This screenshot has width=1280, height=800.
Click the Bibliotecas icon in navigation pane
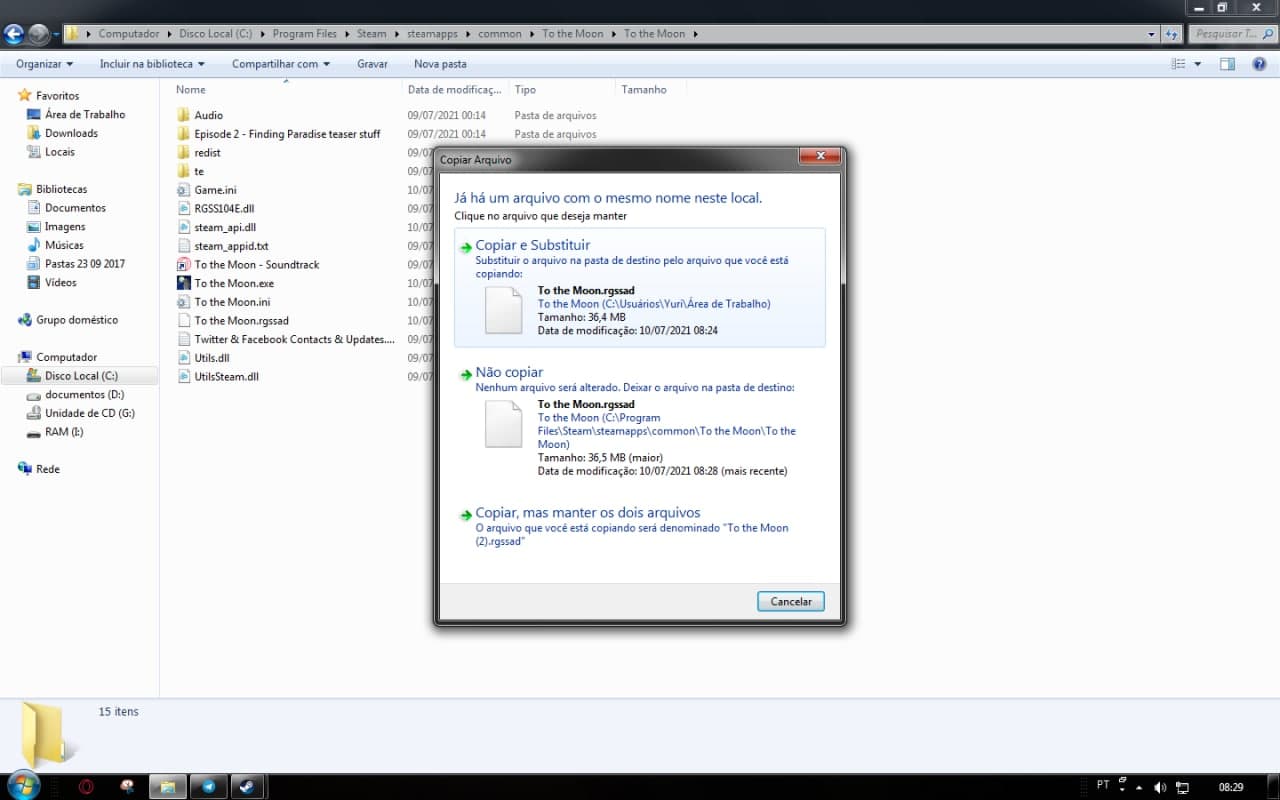pos(24,189)
